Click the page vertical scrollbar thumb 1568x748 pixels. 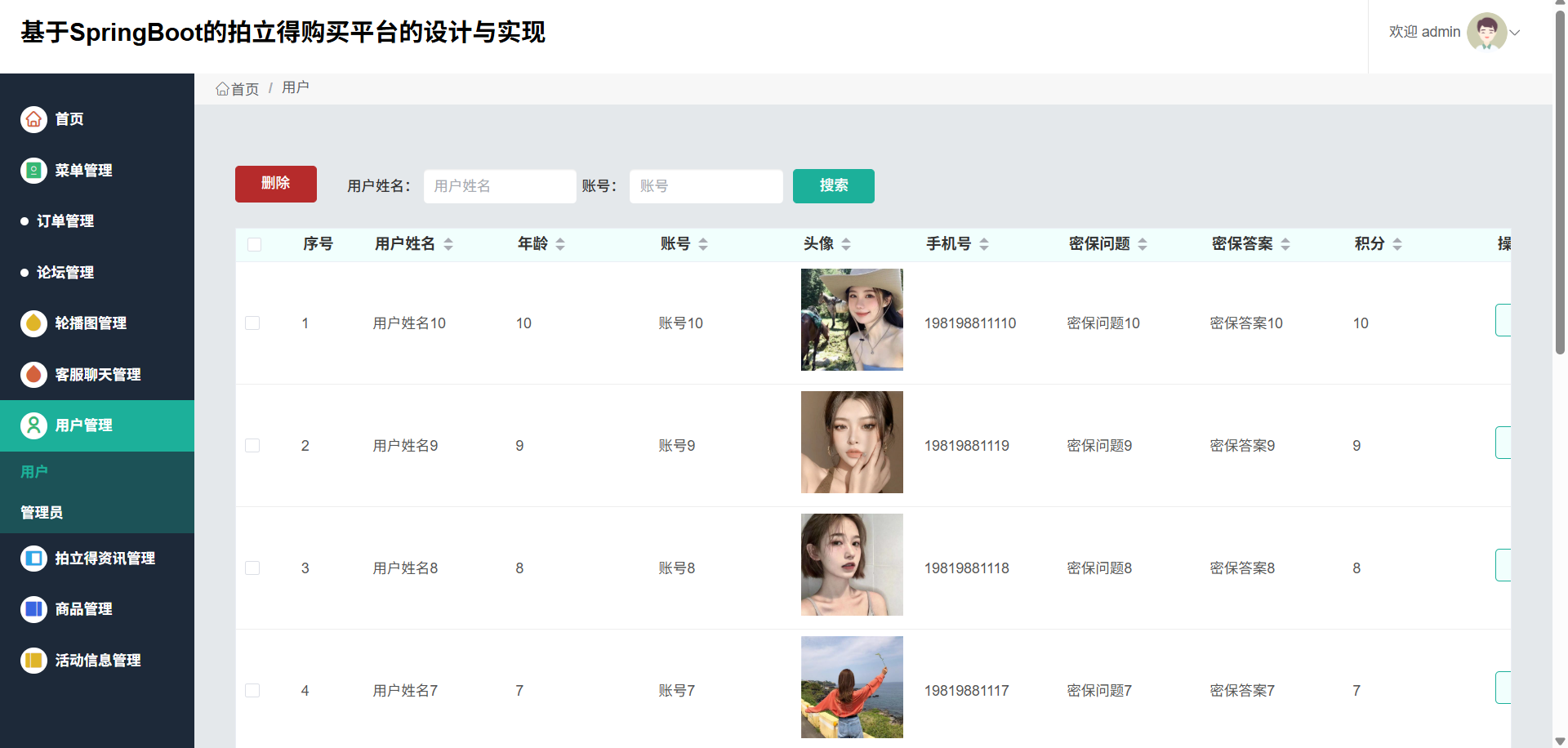pos(1560,183)
